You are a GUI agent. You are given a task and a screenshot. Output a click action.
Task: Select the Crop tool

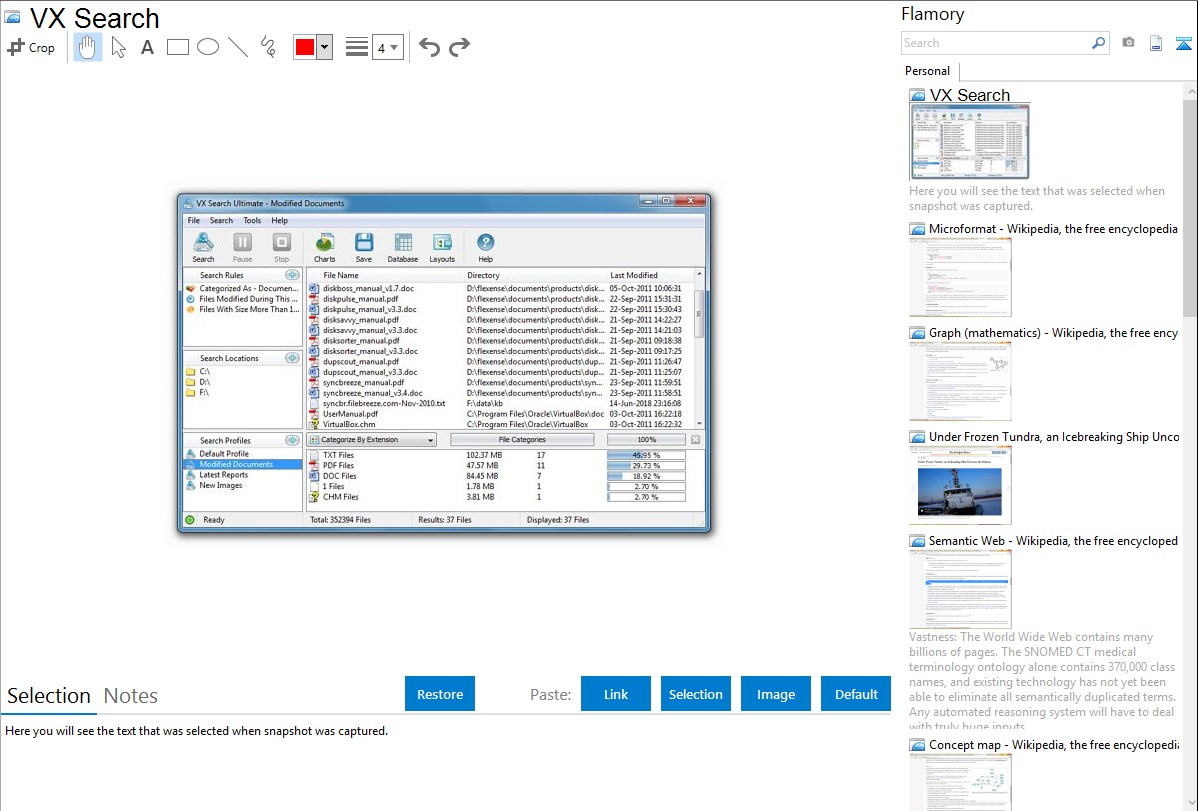pyautogui.click(x=31, y=47)
